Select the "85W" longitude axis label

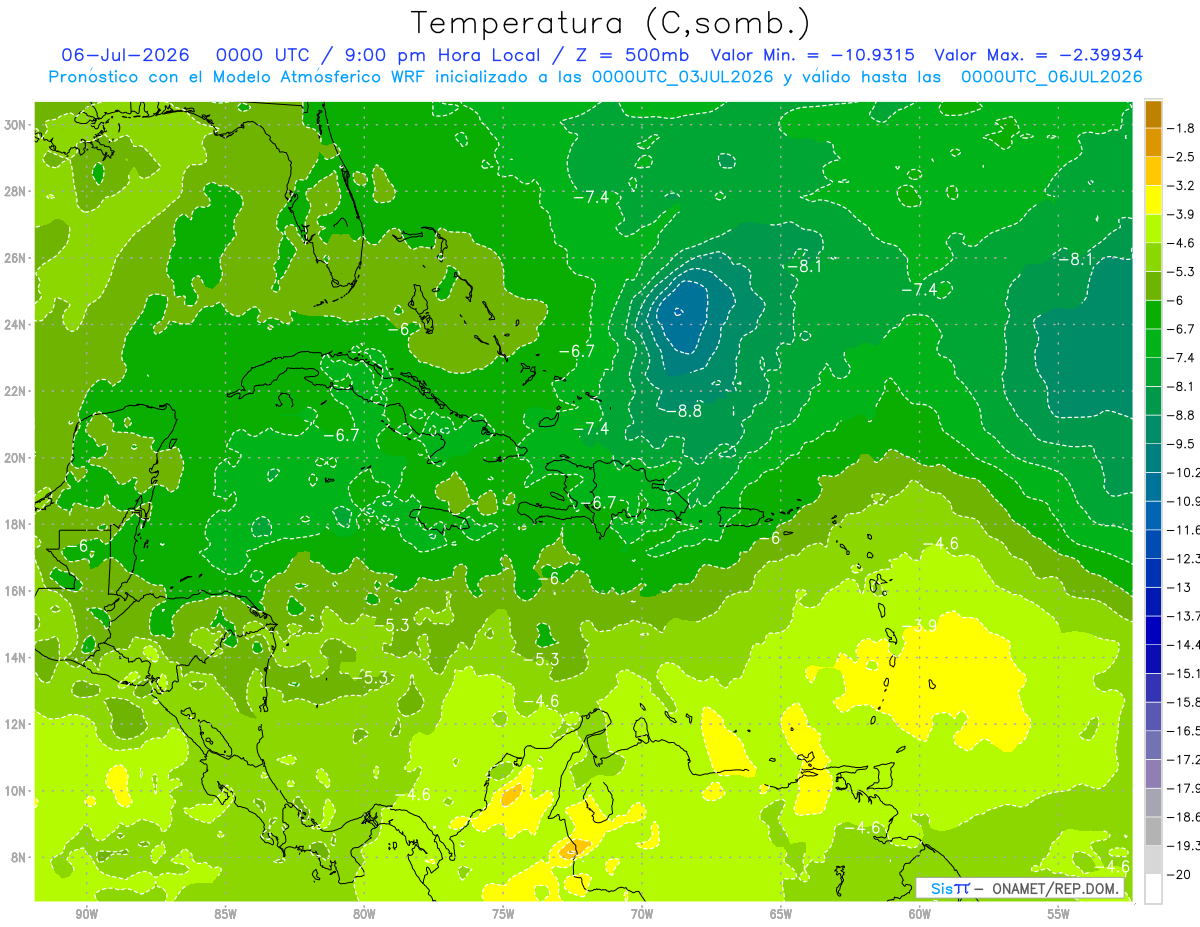click(x=225, y=914)
